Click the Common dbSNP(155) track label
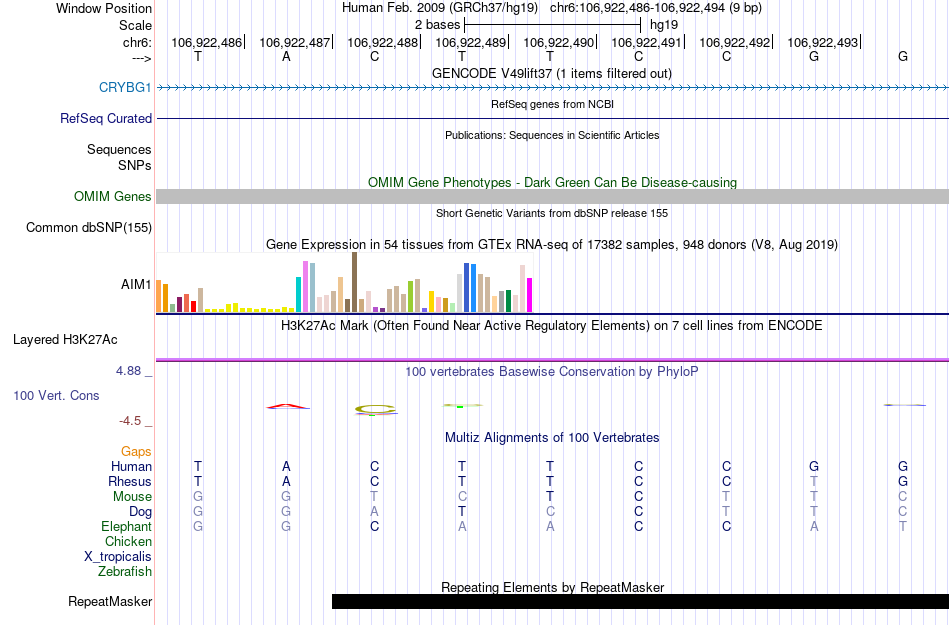The image size is (950, 625). [x=88, y=227]
